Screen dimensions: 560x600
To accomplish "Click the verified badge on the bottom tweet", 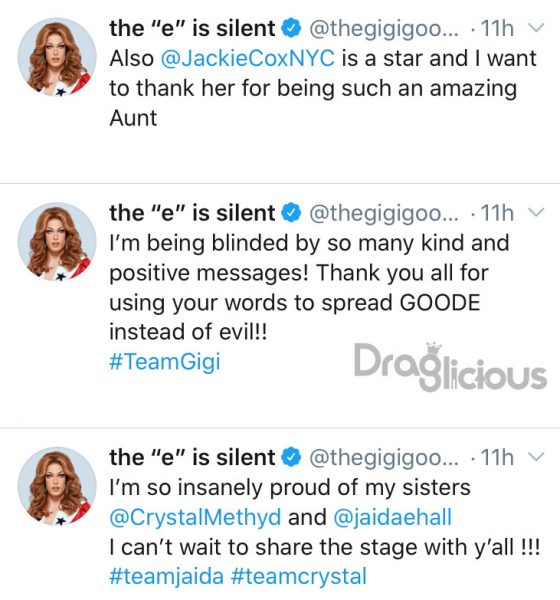I will pos(291,457).
